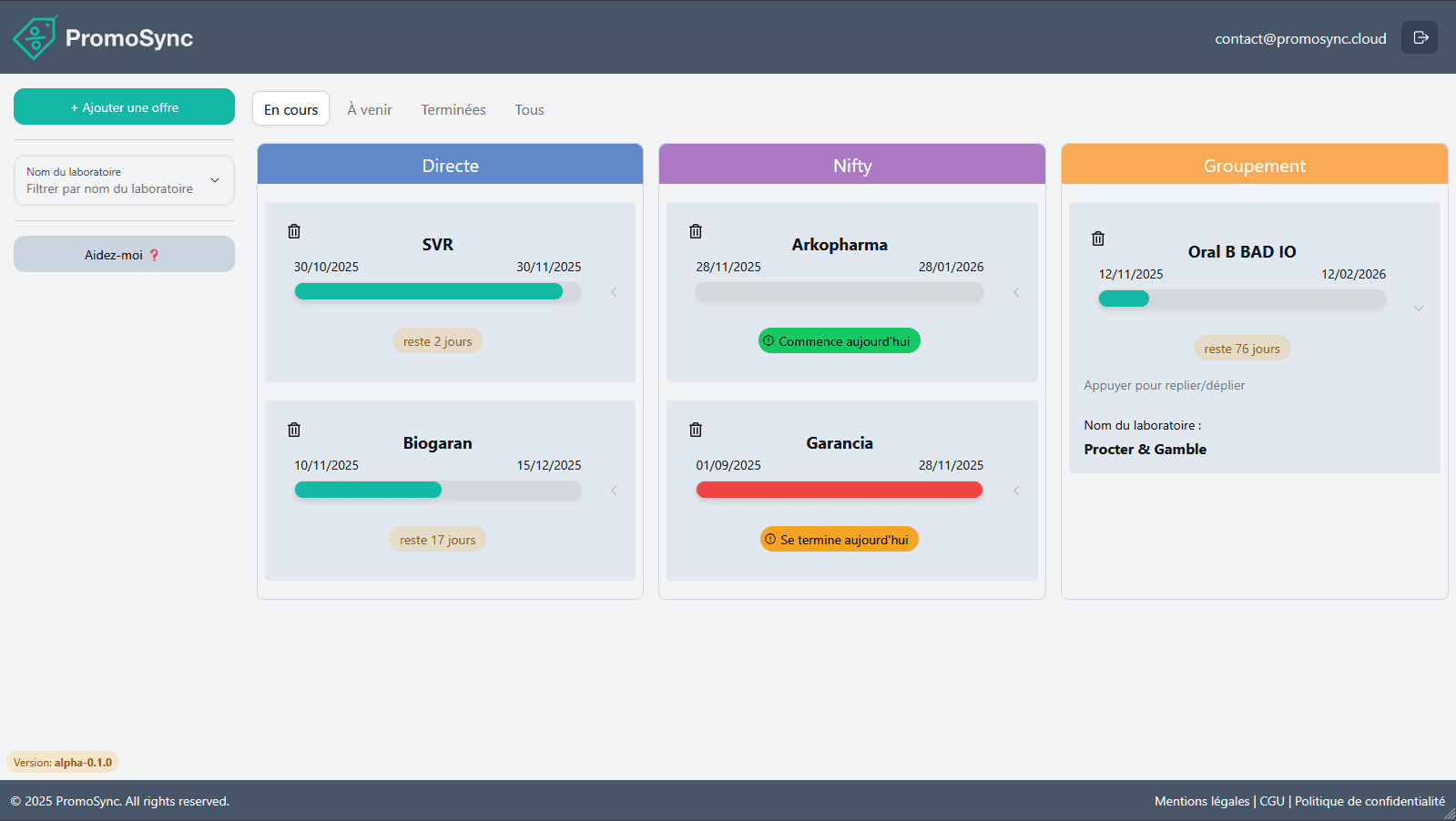The height and width of the screenshot is (821, 1456).
Task: Click SVR end date 30/11/2025
Action: point(548,267)
